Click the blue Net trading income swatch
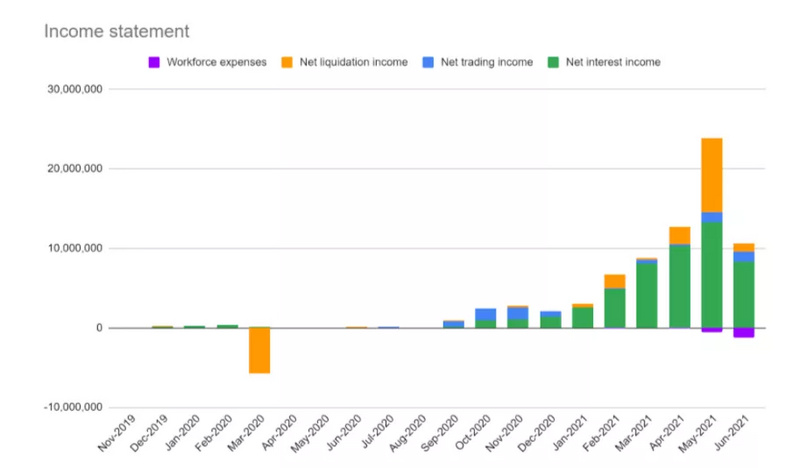Viewport: 800px width, 468px height. click(428, 62)
